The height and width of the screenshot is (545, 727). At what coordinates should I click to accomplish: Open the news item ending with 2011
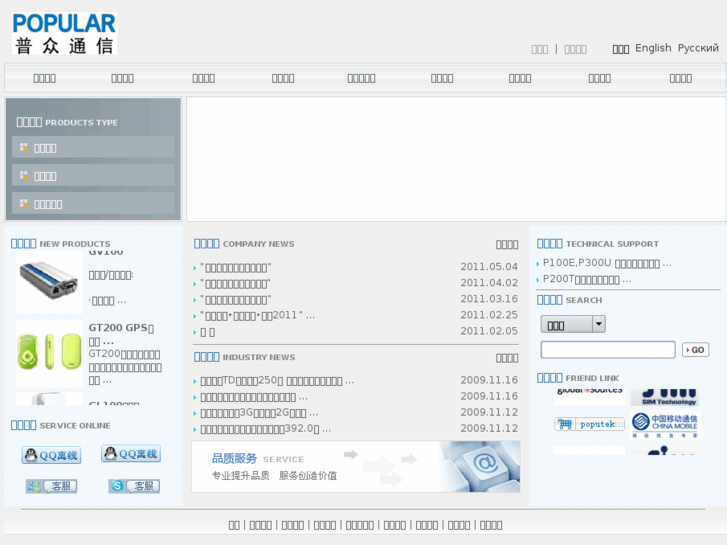[x=257, y=316]
